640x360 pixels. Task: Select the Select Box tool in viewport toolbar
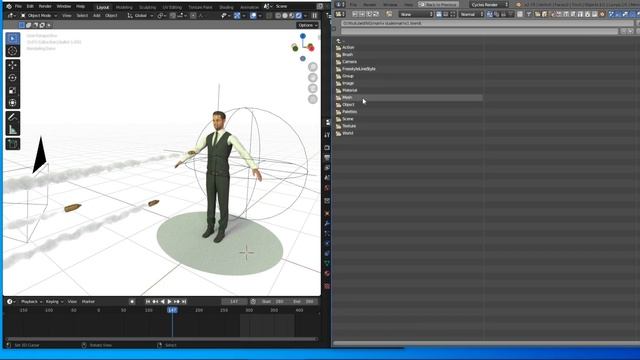pos(13,38)
